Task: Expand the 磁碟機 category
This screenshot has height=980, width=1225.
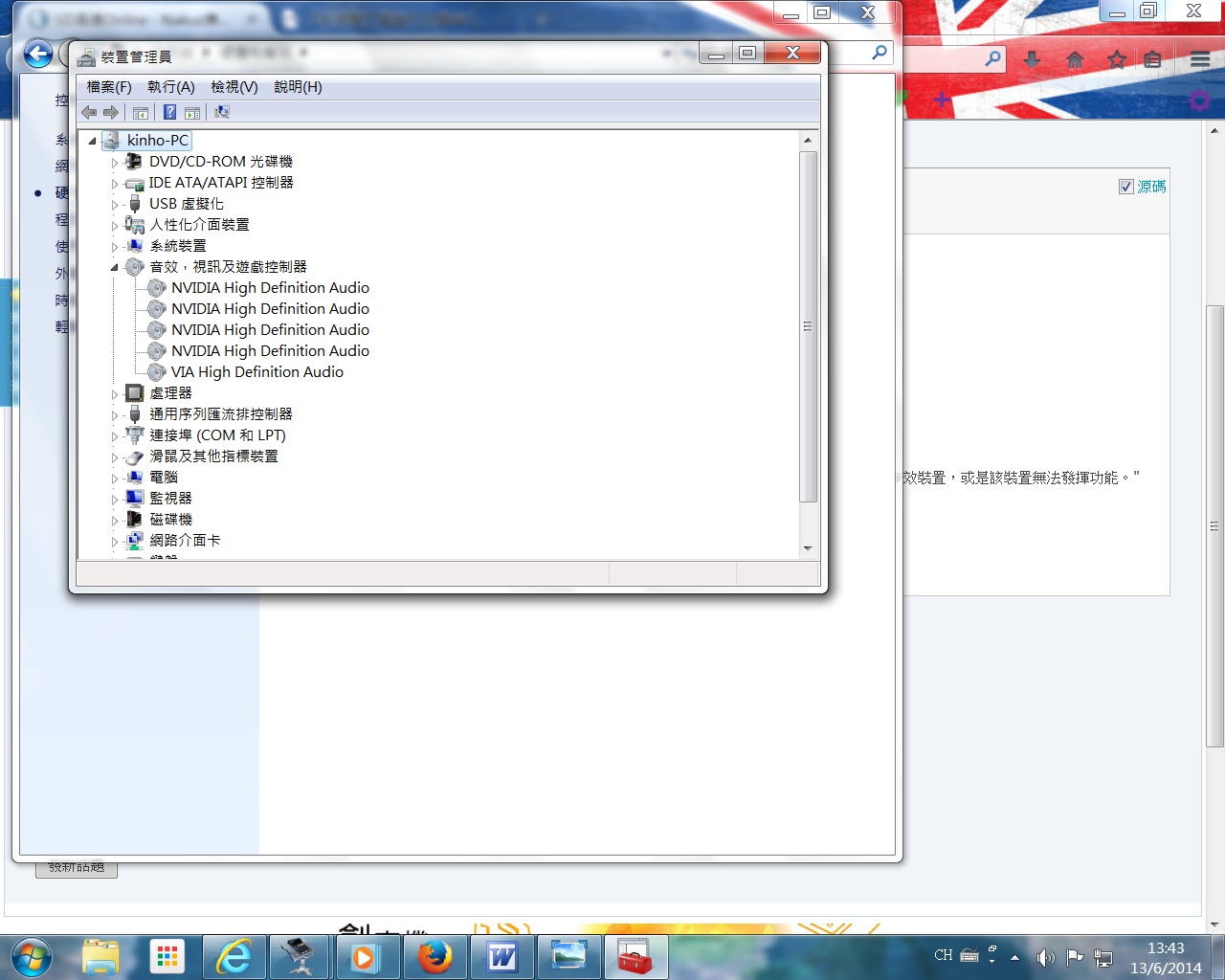Action: click(115, 521)
